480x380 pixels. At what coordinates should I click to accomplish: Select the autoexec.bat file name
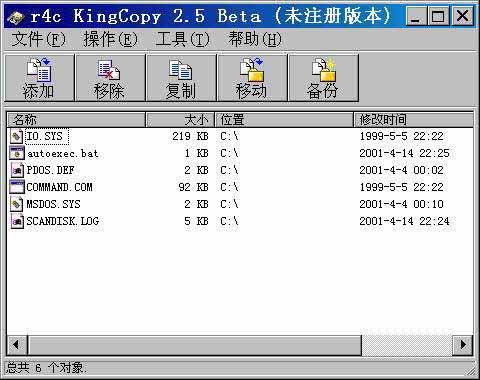tap(63, 153)
